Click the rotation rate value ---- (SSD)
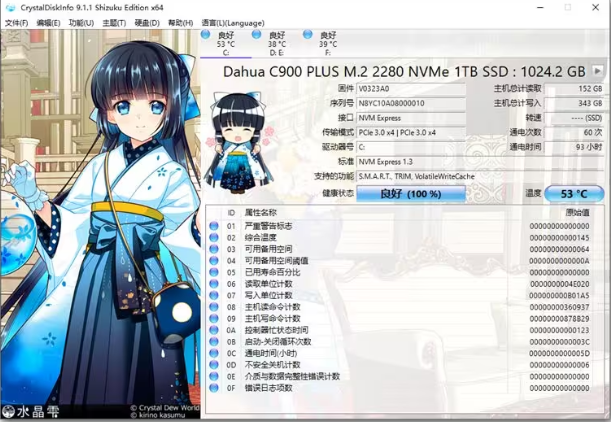 [574, 118]
